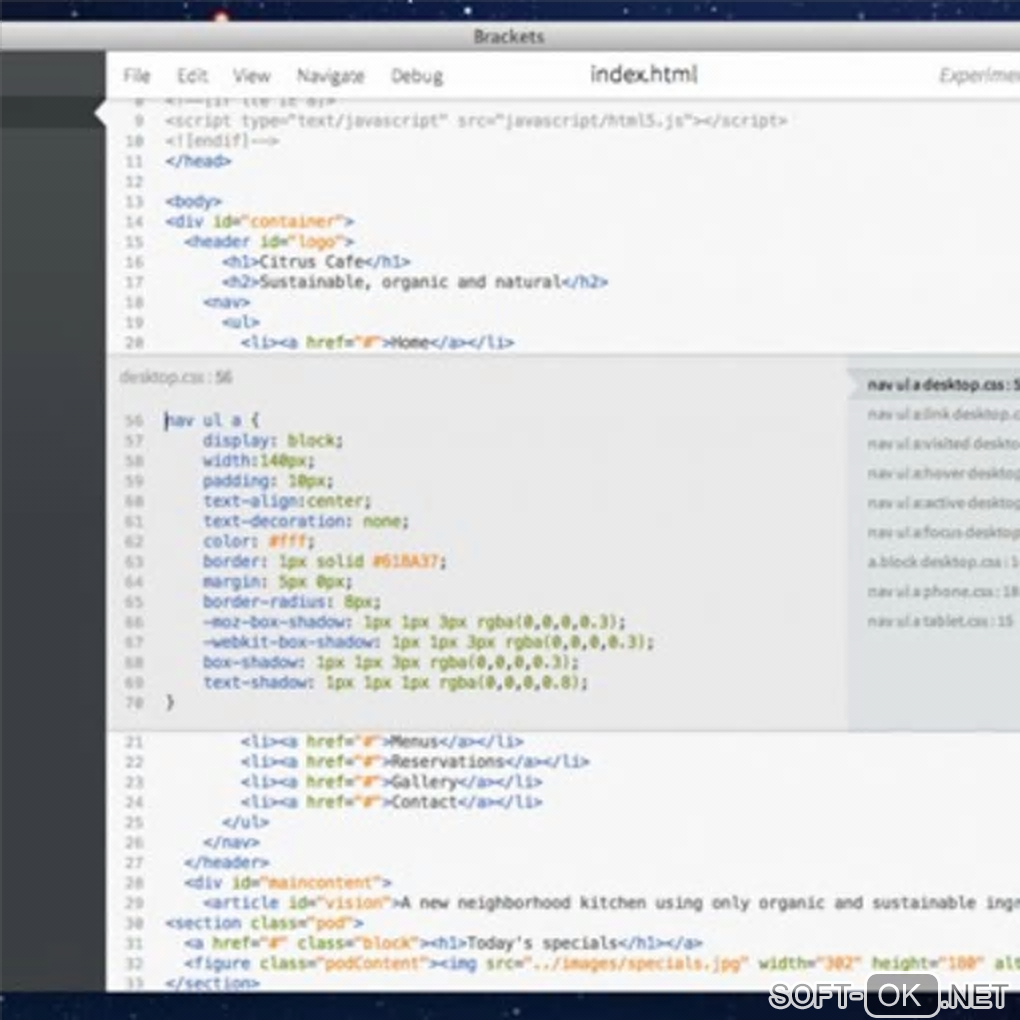Screen dimensions: 1020x1020
Task: Select 'nav ul a desktop.css' rule in list
Action: (940, 385)
